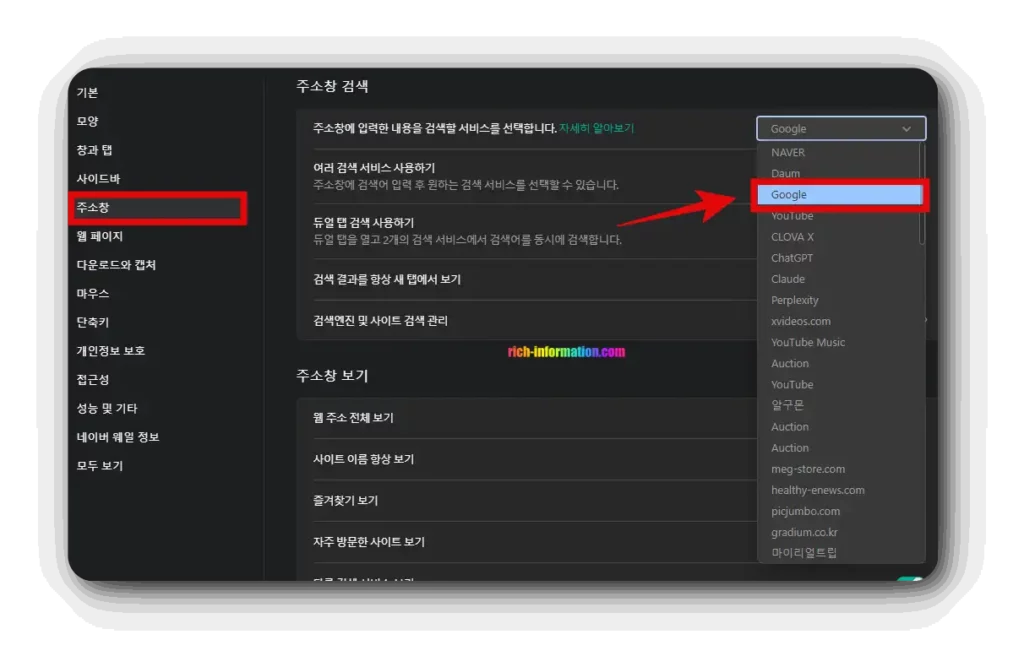
Task: Choose 알구몬 from the dropdown list
Action: (839, 406)
